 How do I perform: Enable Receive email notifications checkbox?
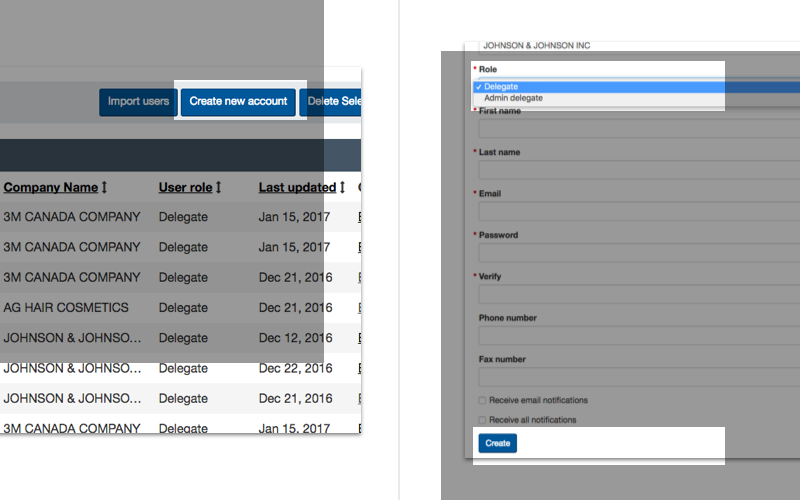point(482,401)
